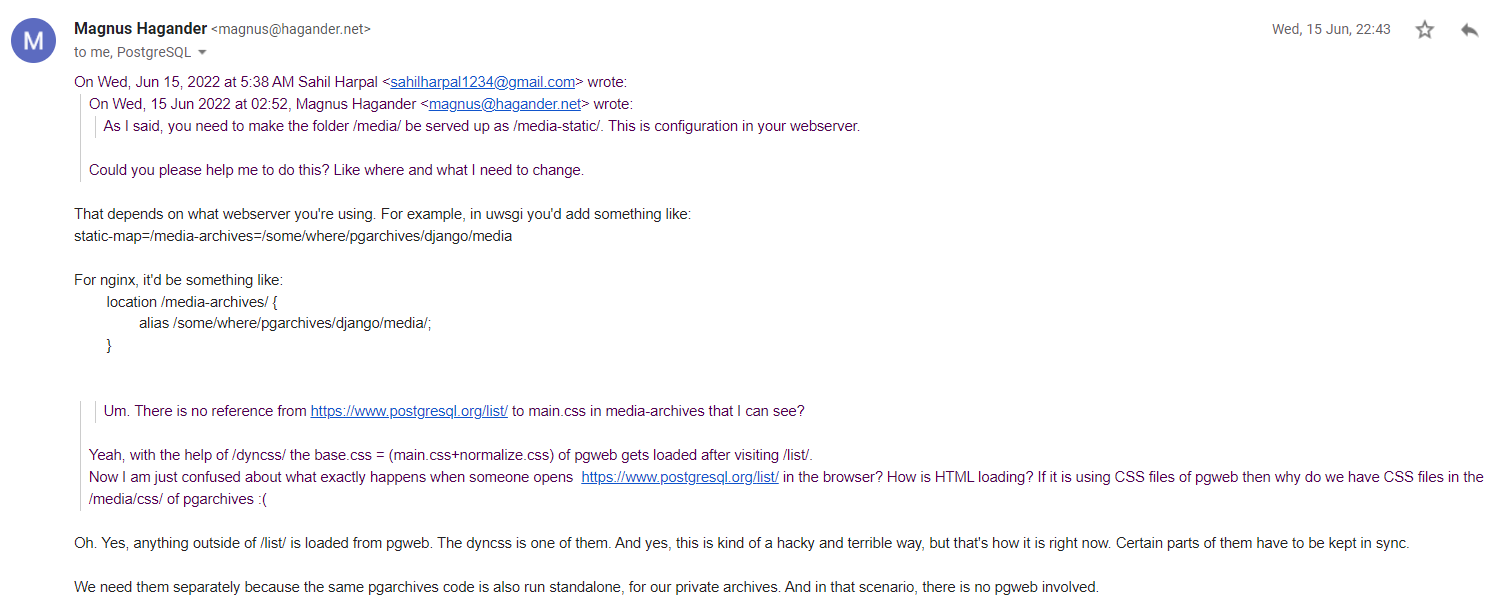1511x611 pixels.
Task: Click the round 'M' sender avatar
Action: pyautogui.click(x=33, y=40)
